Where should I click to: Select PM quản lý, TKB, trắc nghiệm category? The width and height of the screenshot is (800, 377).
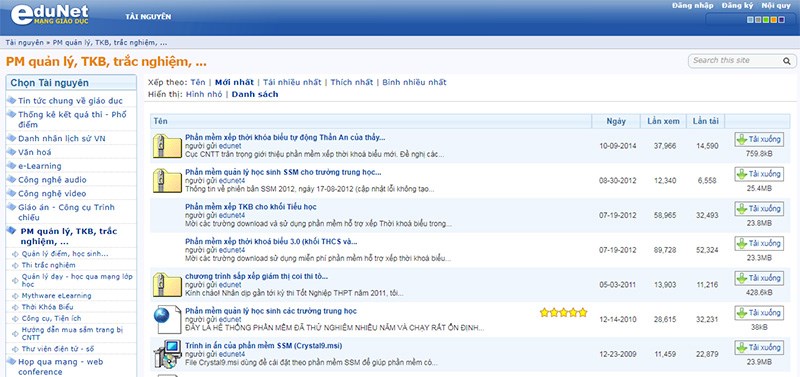pos(69,236)
